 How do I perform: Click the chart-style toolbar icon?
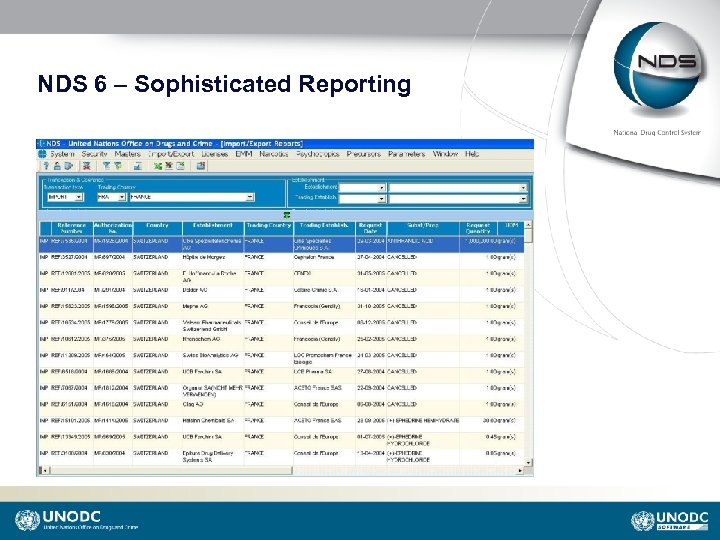pyautogui.click(x=137, y=166)
